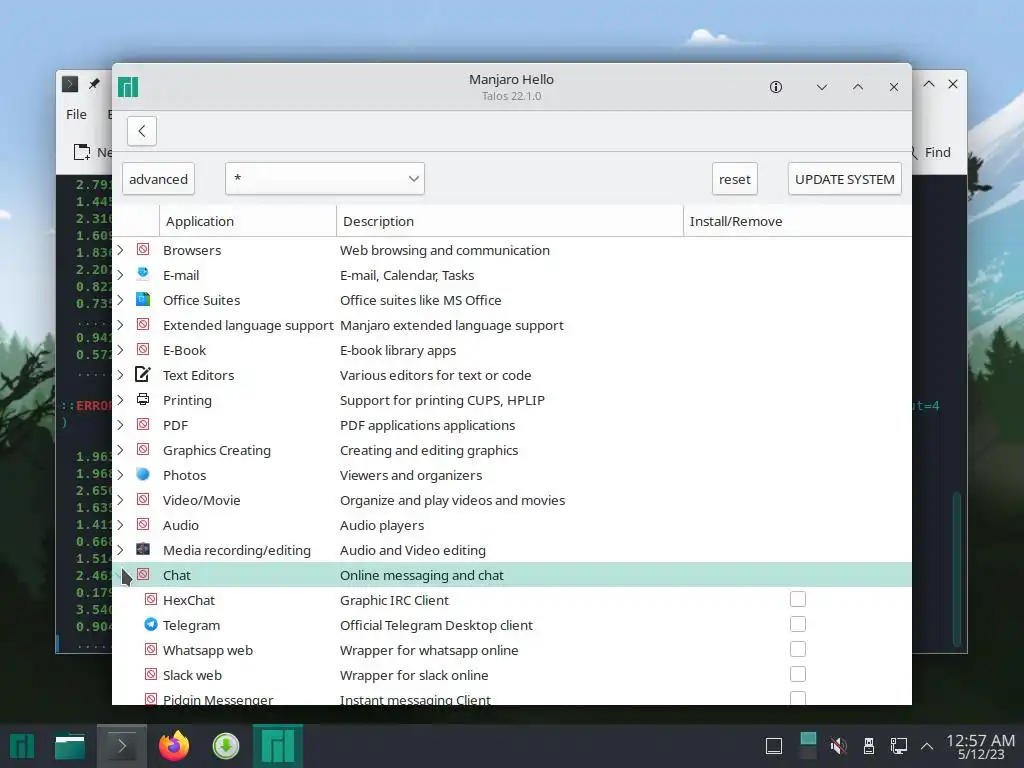Launch Firefox from the taskbar
Viewport: 1024px width, 768px height.
[174, 746]
